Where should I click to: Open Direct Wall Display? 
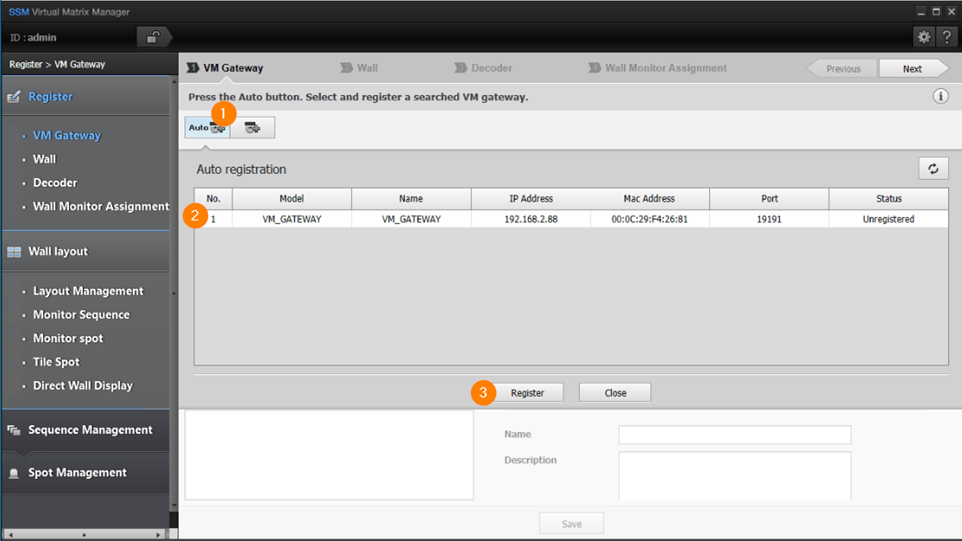tap(83, 386)
